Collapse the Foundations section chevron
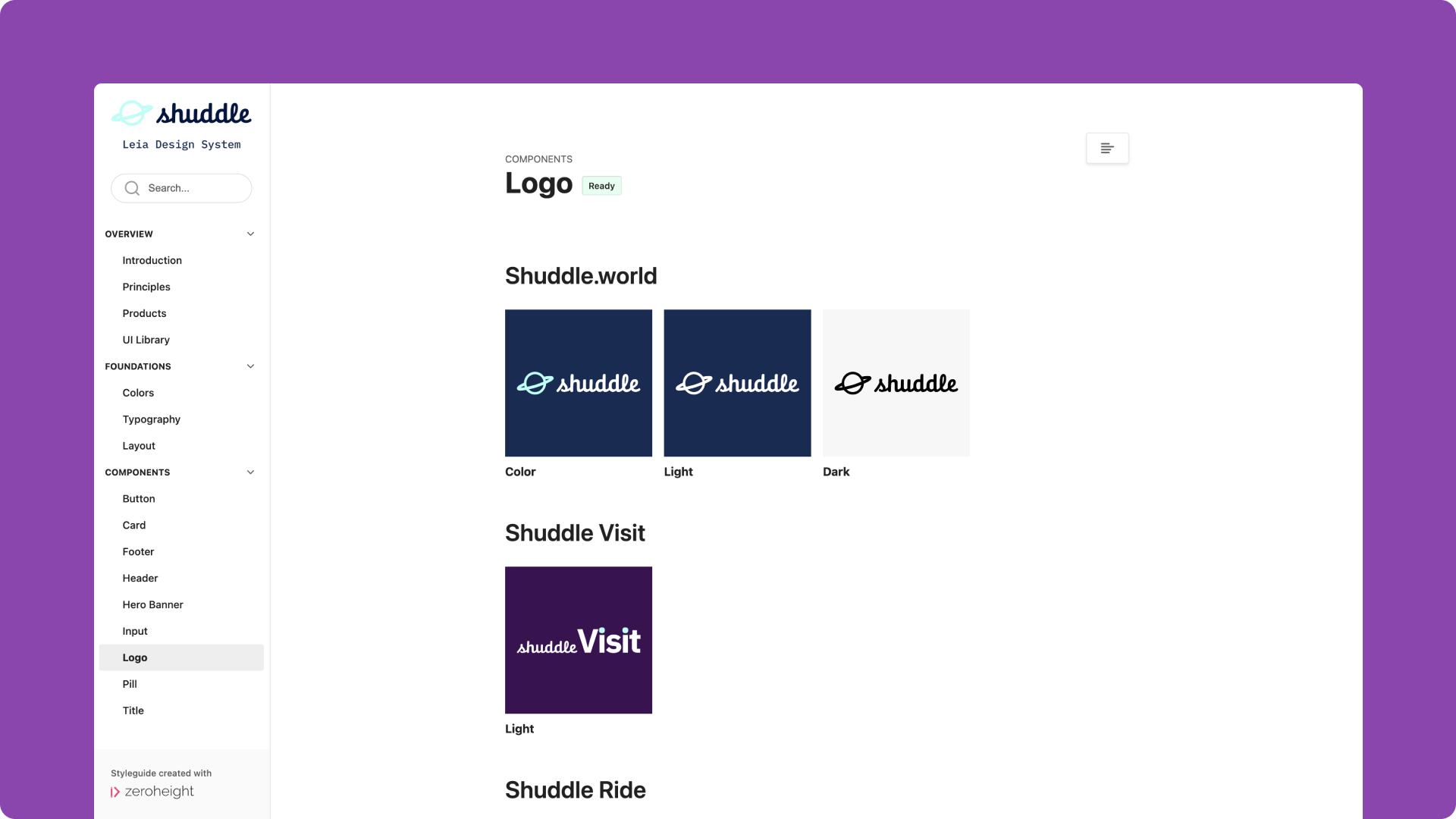The height and width of the screenshot is (819, 1456). 250,366
